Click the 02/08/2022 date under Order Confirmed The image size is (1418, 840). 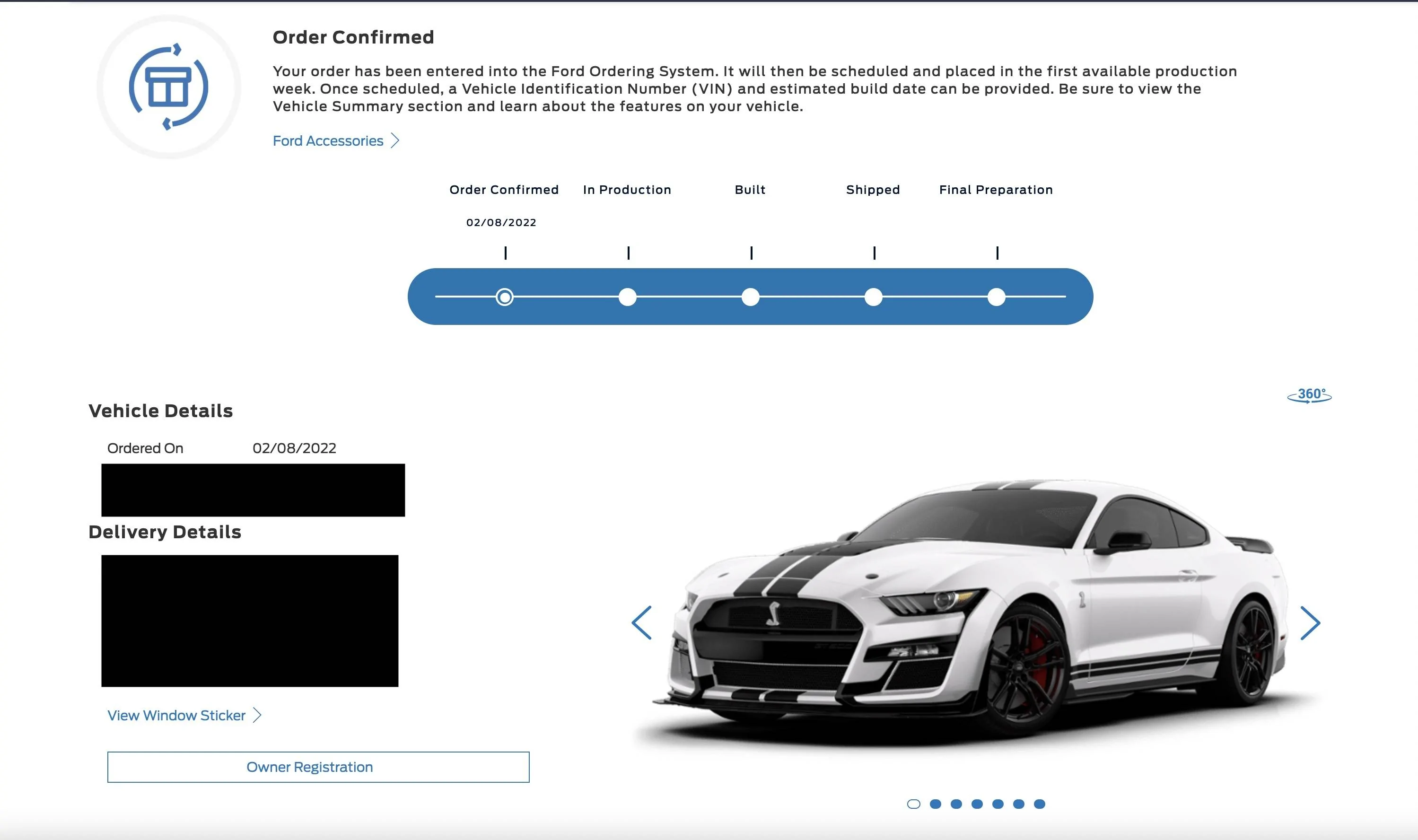(501, 222)
